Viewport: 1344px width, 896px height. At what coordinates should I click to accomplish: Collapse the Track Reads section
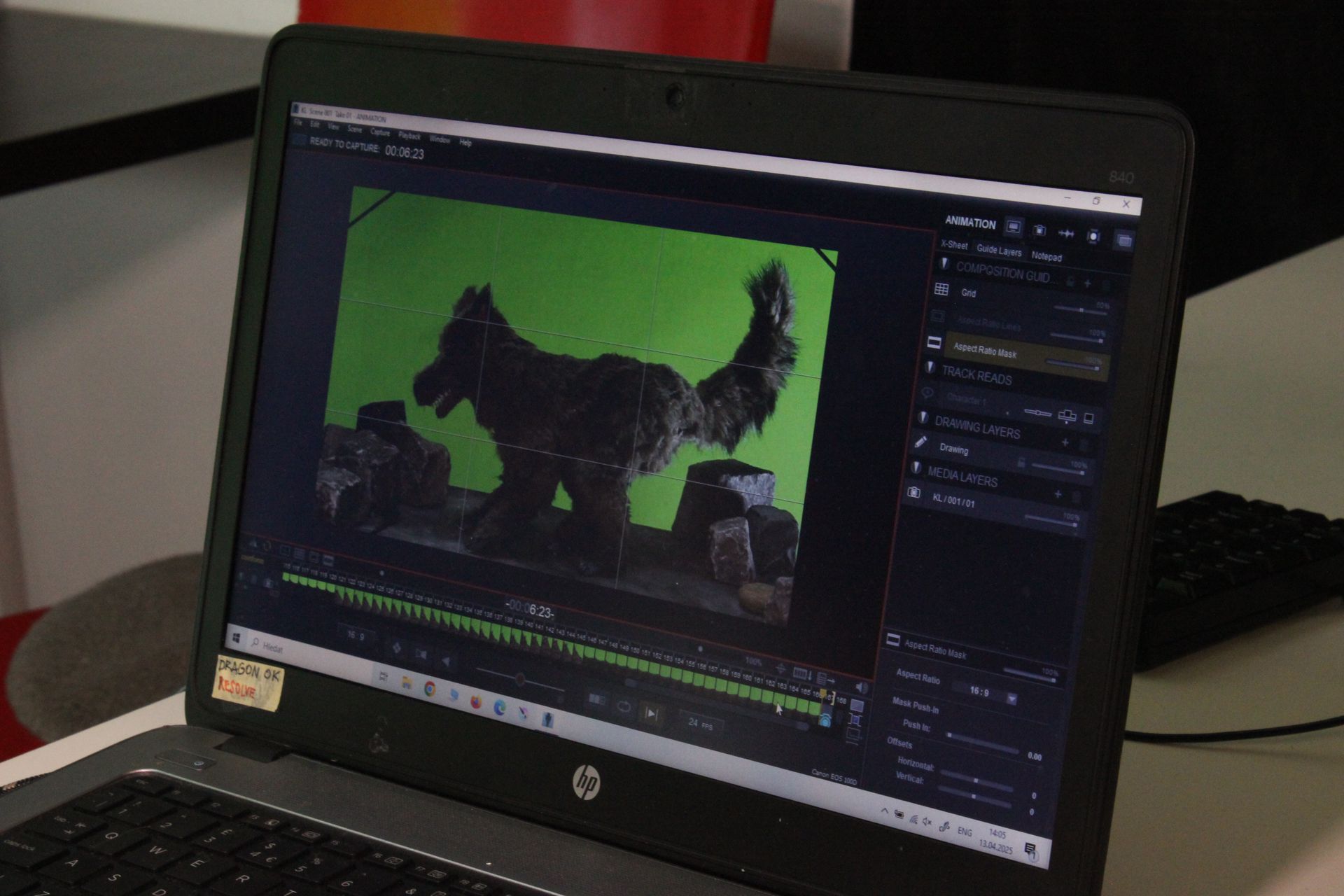point(930,367)
